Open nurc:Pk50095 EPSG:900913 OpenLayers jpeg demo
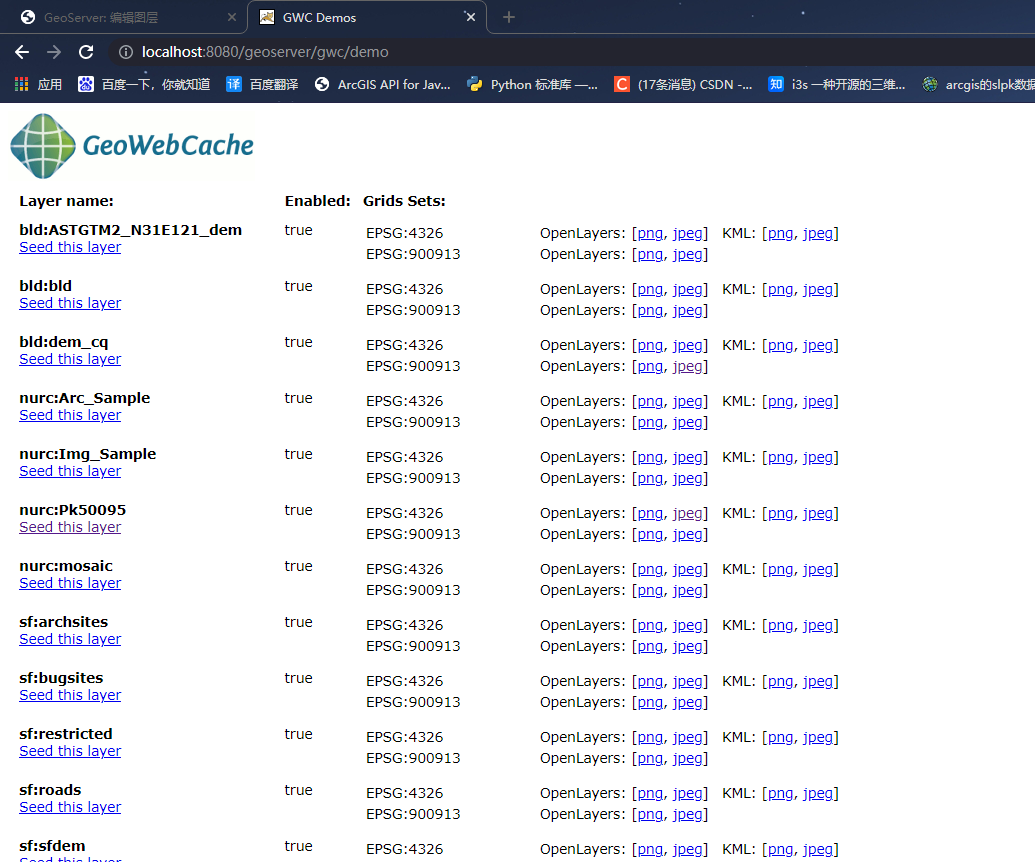 (688, 535)
